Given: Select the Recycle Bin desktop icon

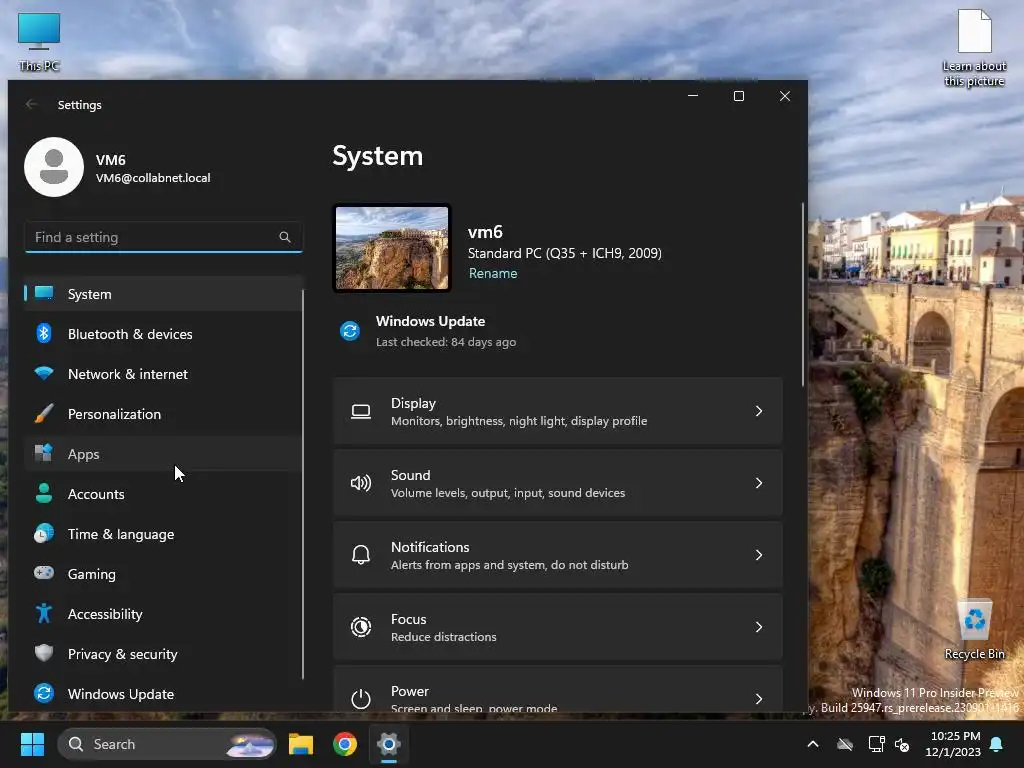Looking at the screenshot, I should 974,629.
